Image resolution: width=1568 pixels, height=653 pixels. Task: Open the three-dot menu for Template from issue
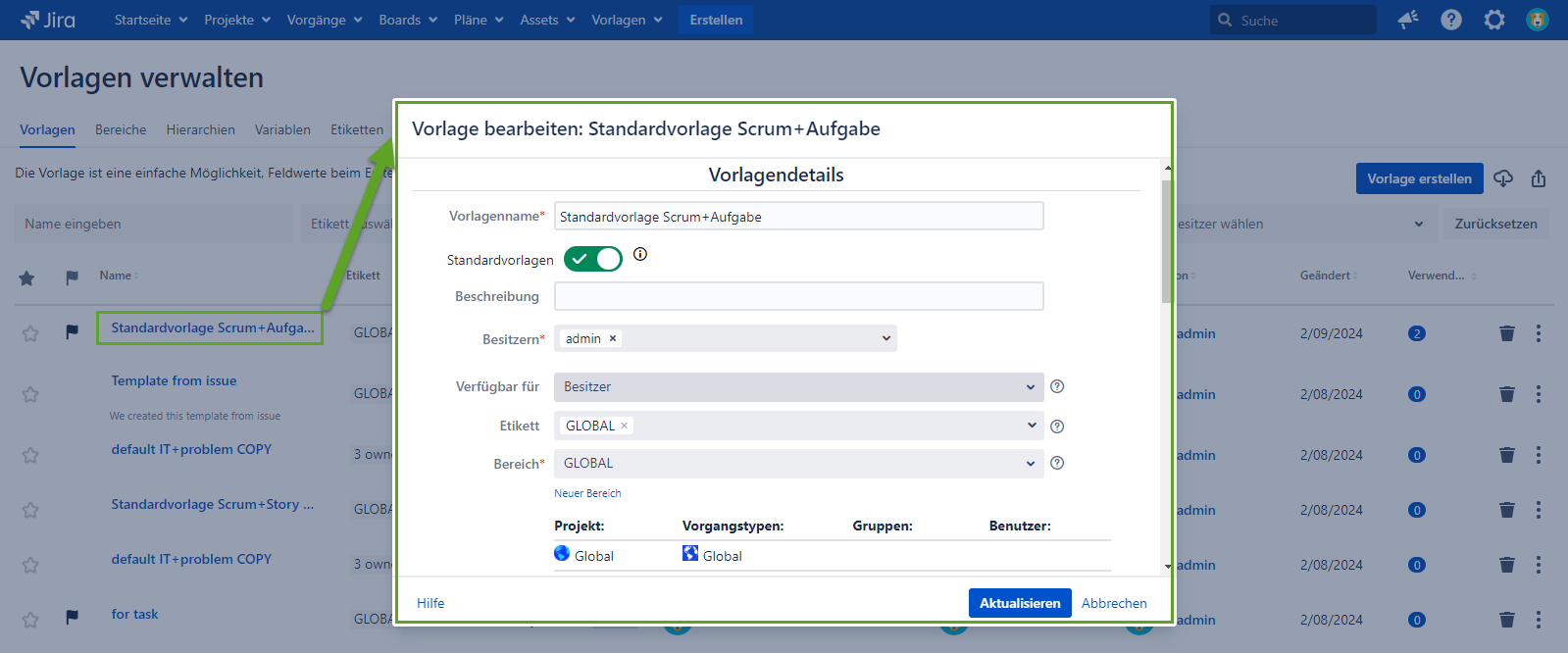1538,394
